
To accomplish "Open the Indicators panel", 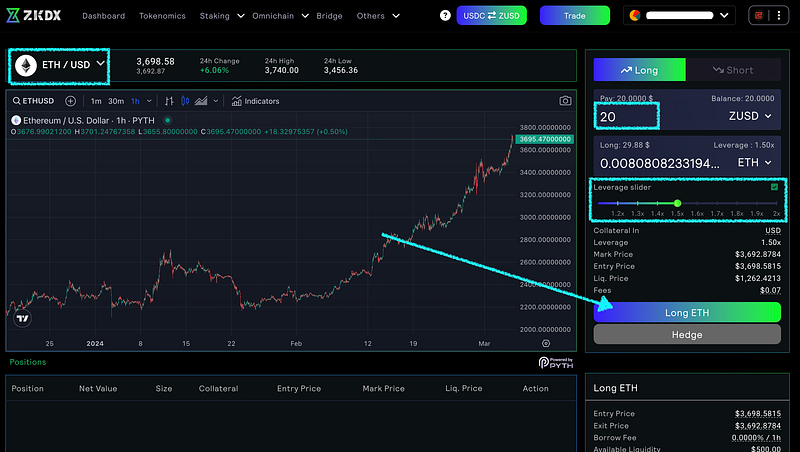I will [x=255, y=101].
